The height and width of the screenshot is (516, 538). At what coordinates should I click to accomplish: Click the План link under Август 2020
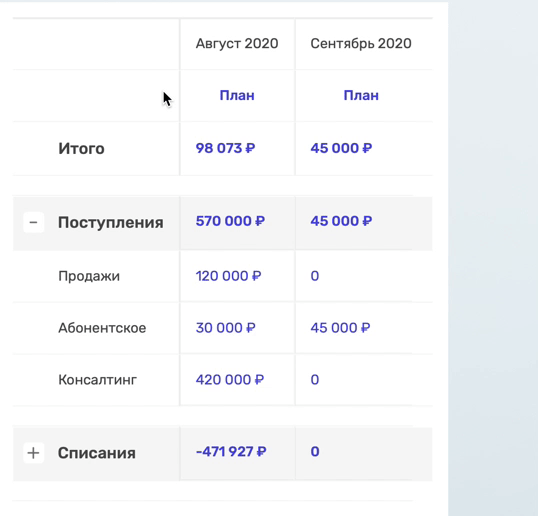coord(237,95)
